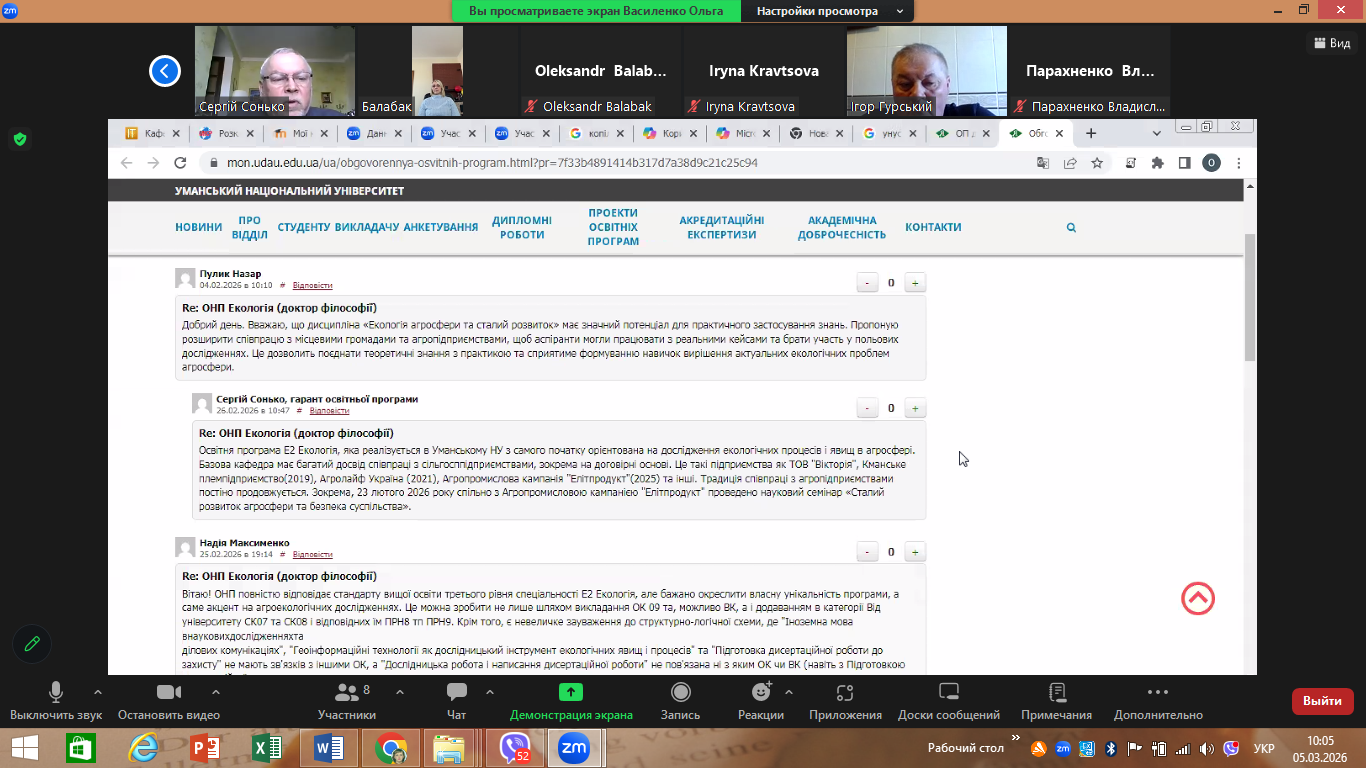The height and width of the screenshot is (768, 1366).
Task: Toggle Stop Video camera button
Action: (x=168, y=693)
